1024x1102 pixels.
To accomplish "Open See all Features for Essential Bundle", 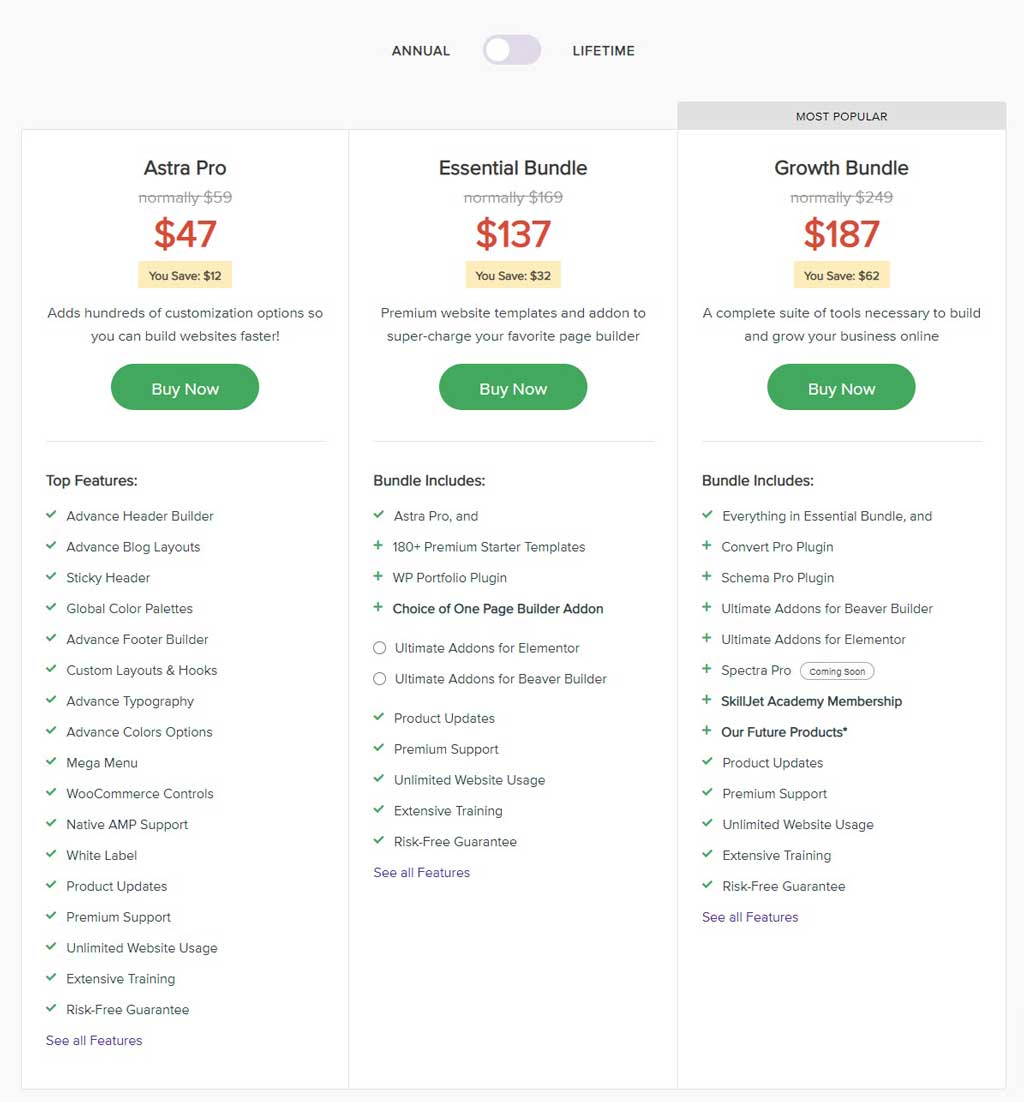I will pos(422,872).
